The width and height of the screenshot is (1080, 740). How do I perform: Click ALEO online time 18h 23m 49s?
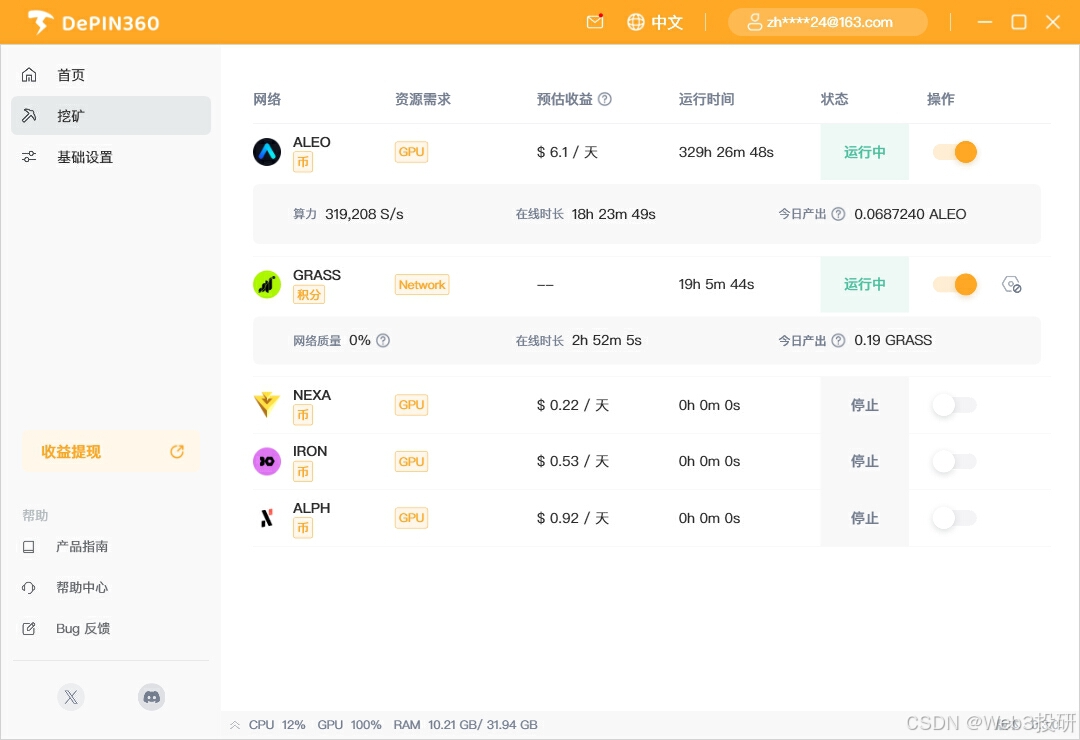point(613,214)
